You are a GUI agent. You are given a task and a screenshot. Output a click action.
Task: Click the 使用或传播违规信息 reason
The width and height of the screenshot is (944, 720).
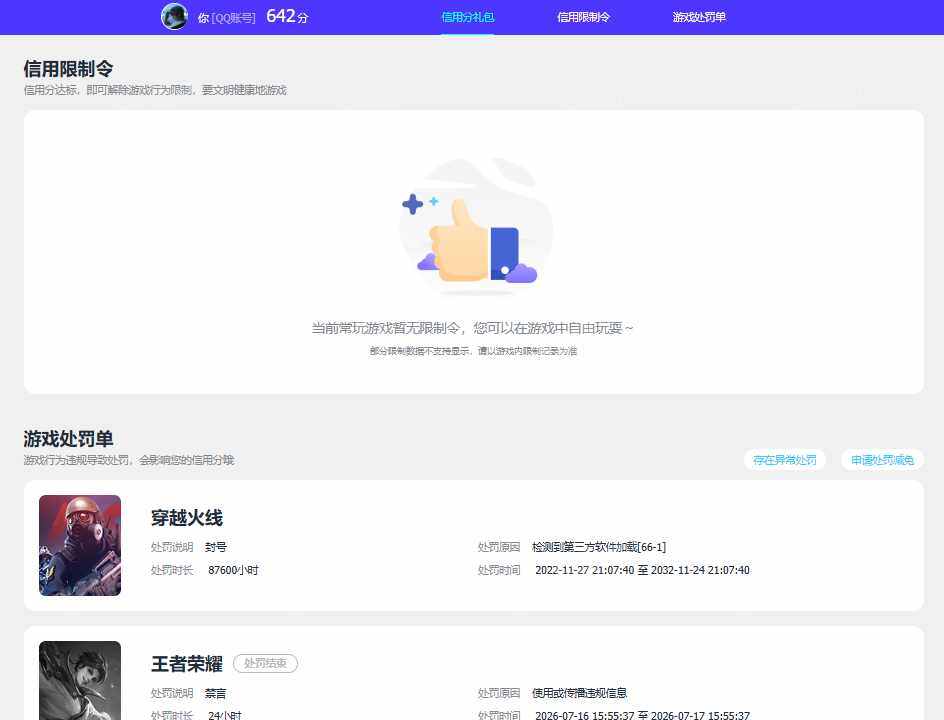point(579,694)
